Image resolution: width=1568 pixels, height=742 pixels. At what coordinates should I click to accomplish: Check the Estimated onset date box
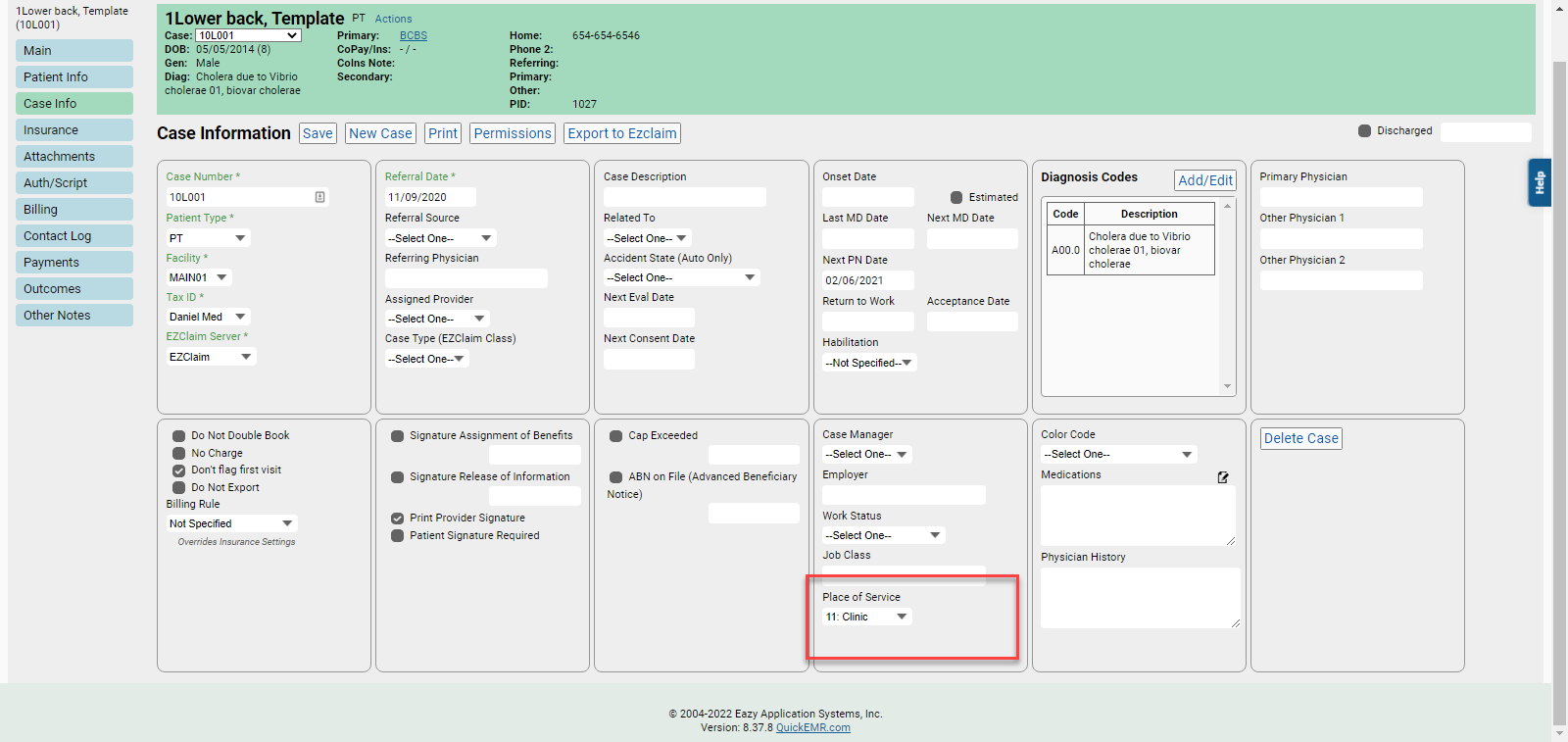[x=956, y=197]
